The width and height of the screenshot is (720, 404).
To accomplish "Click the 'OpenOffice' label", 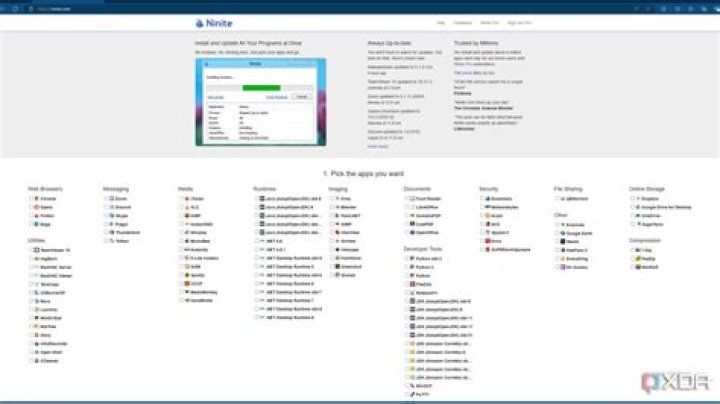I will click(x=427, y=233).
